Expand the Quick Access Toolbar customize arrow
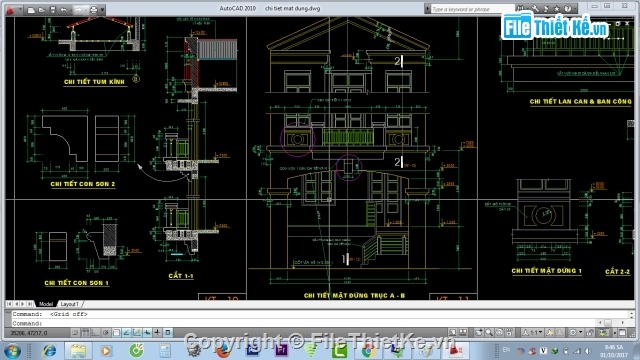This screenshot has width=640, height=360. 102,10
